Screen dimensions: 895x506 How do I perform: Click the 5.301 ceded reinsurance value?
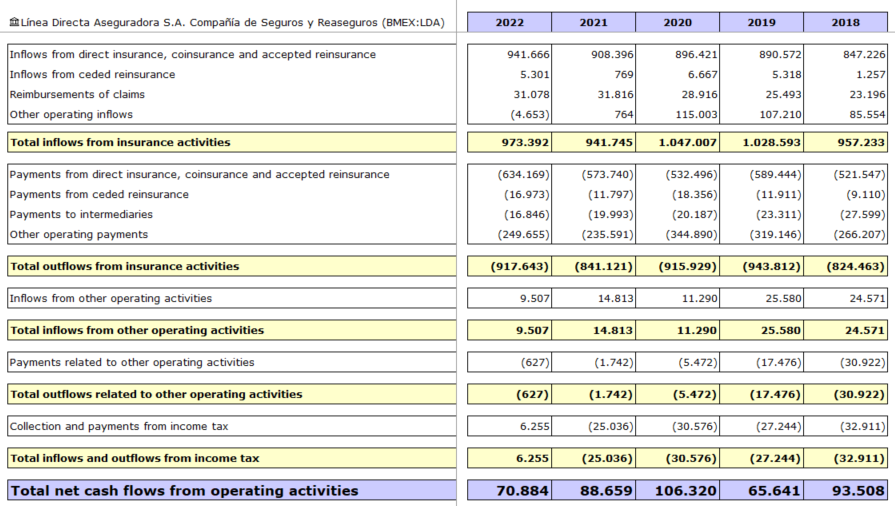535,74
